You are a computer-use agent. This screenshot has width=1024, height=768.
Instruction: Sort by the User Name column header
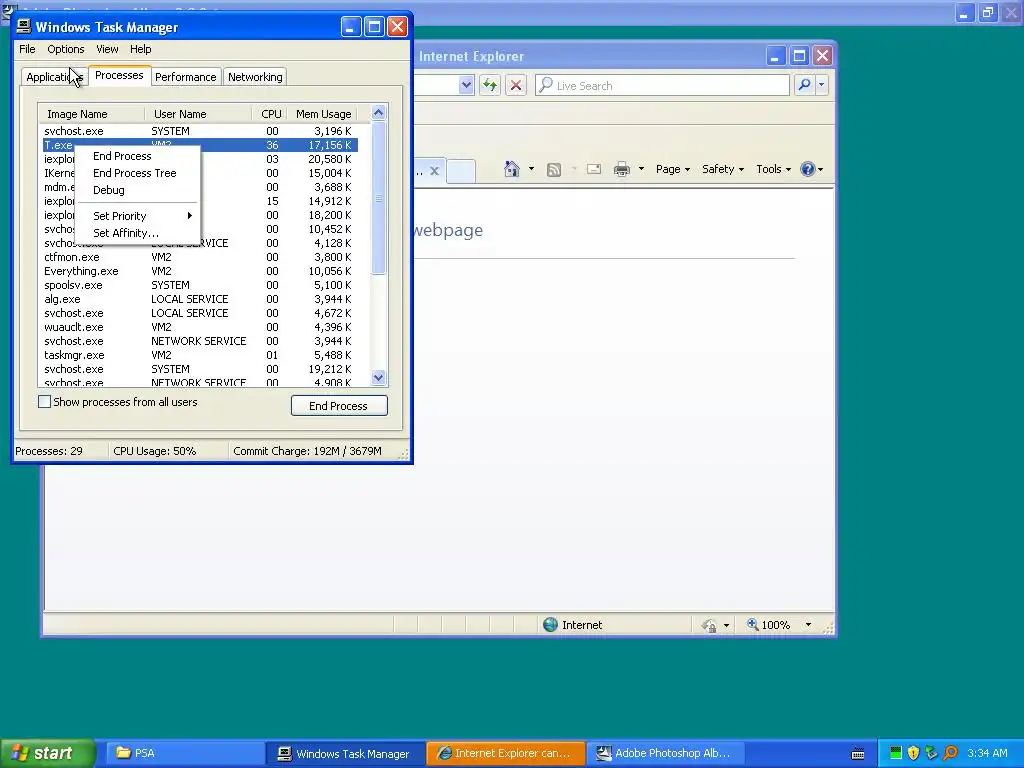198,114
